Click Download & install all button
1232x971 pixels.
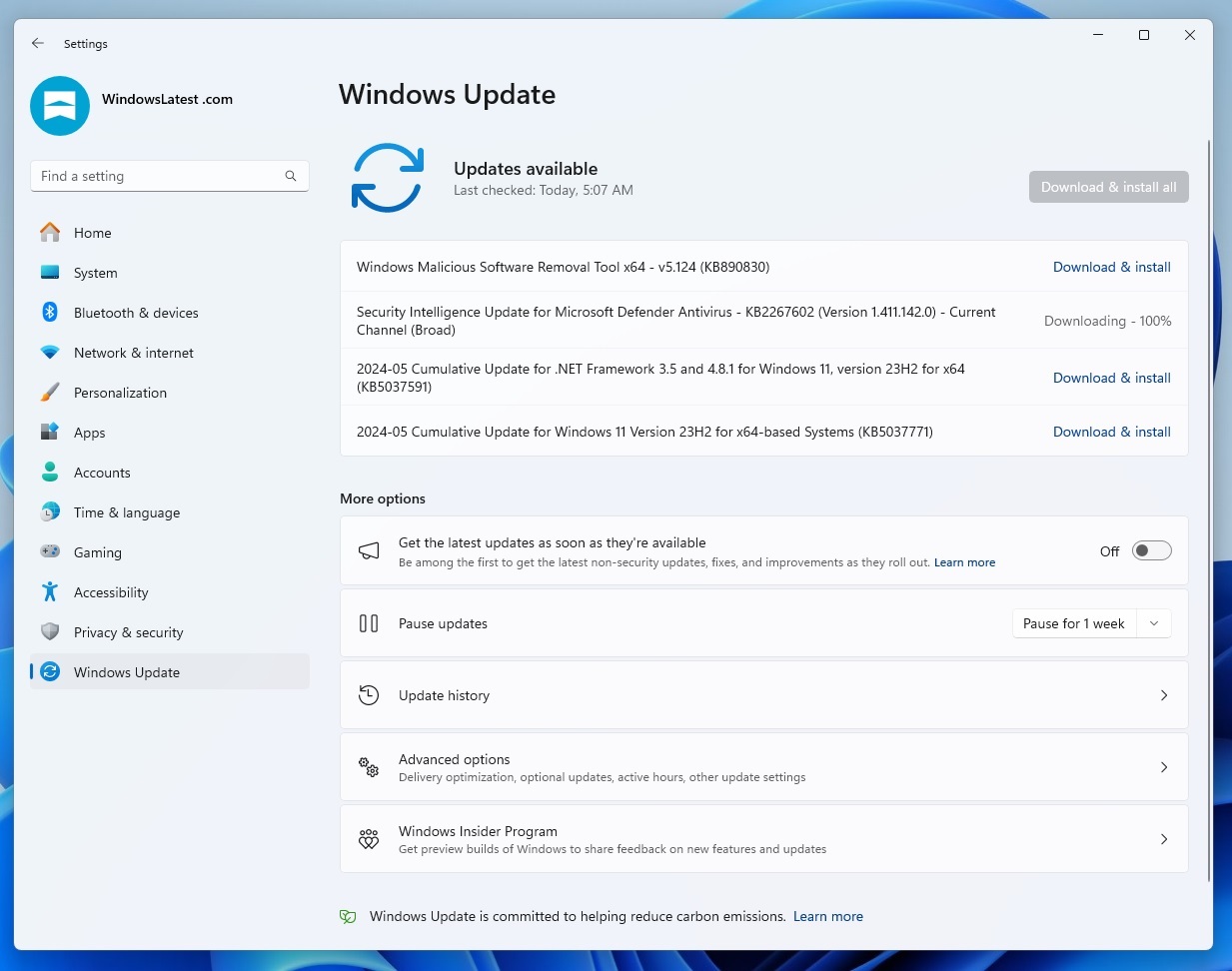tap(1109, 187)
